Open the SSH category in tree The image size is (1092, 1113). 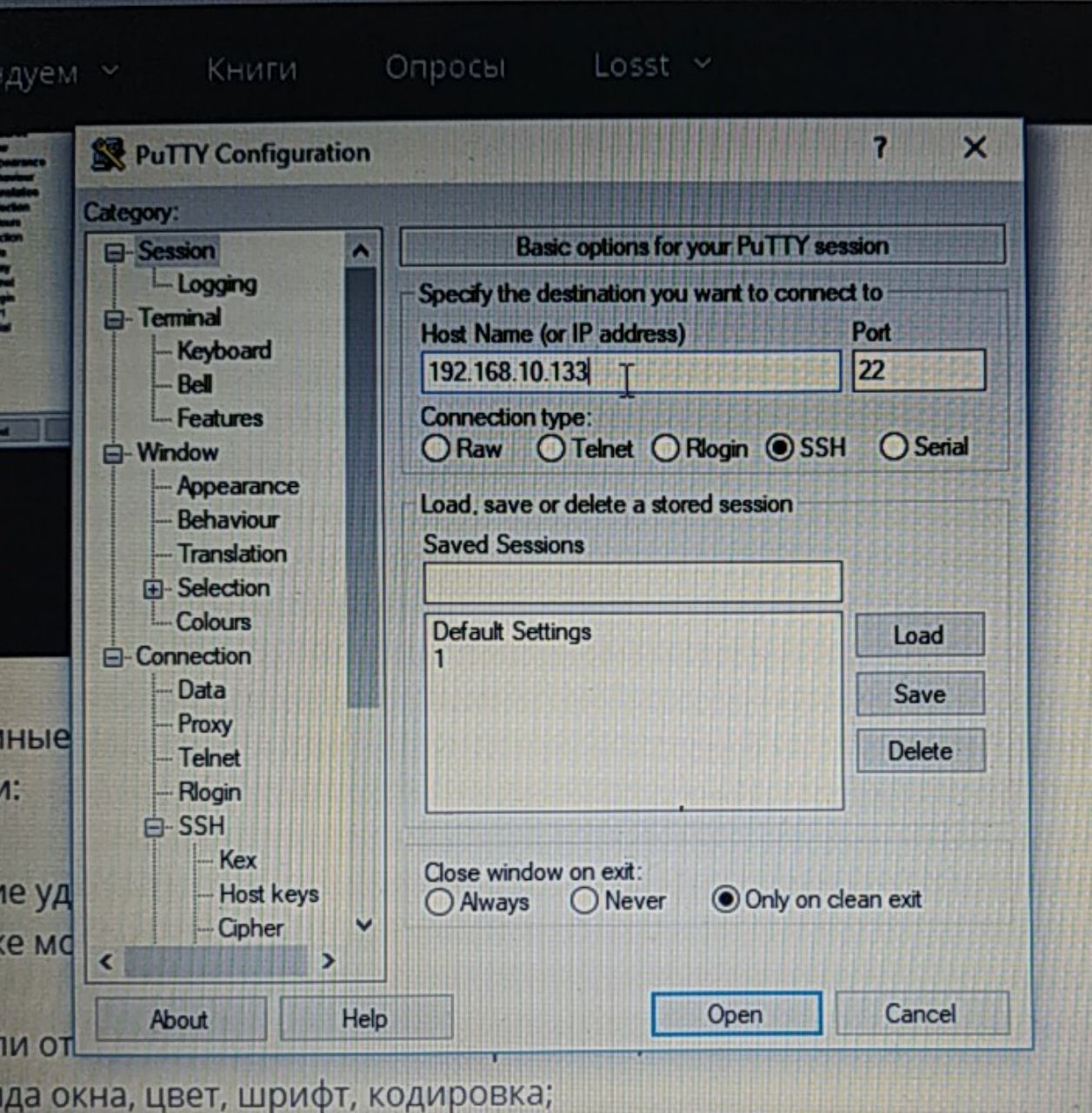point(202,826)
